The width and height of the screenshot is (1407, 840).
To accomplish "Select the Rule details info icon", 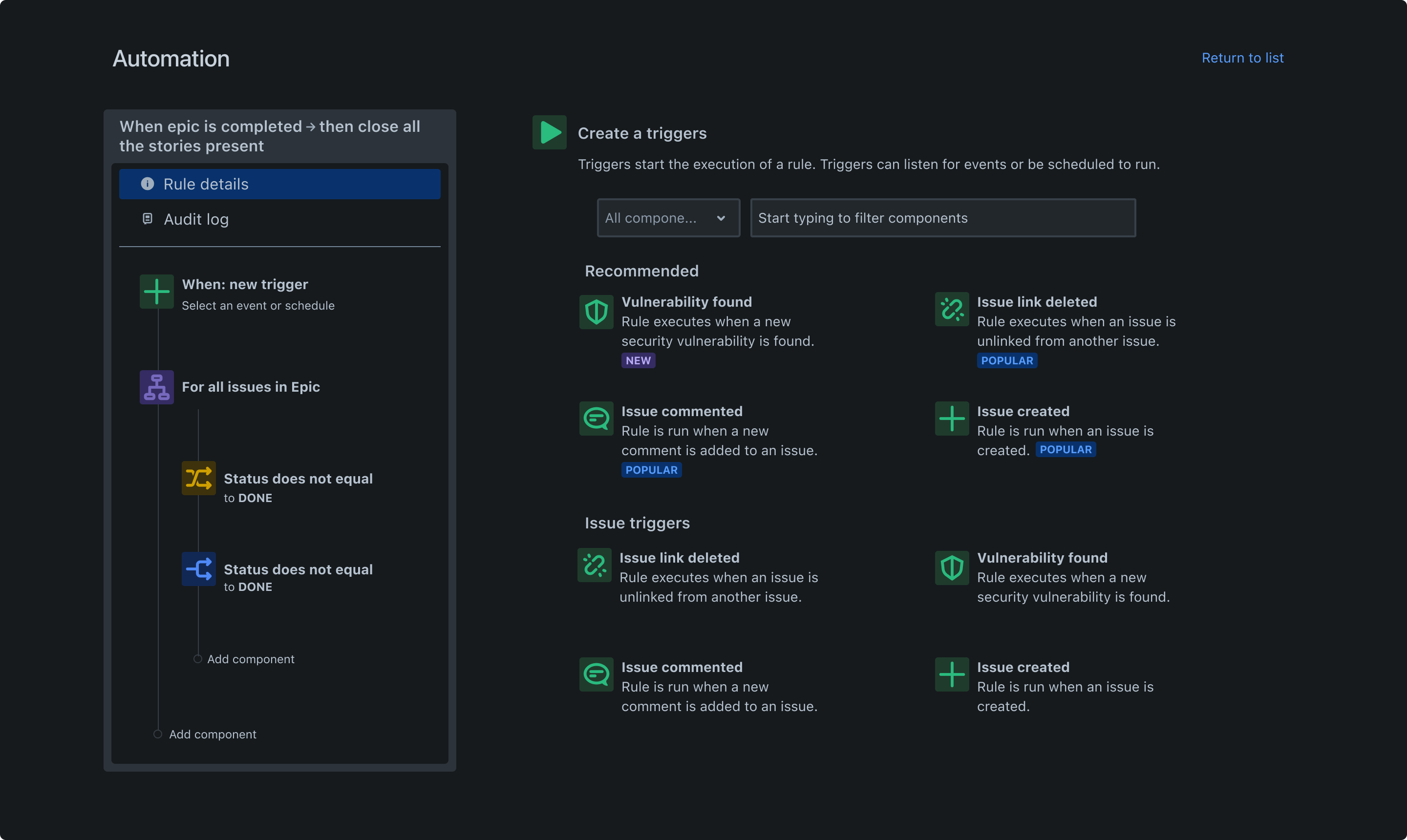I will [147, 183].
